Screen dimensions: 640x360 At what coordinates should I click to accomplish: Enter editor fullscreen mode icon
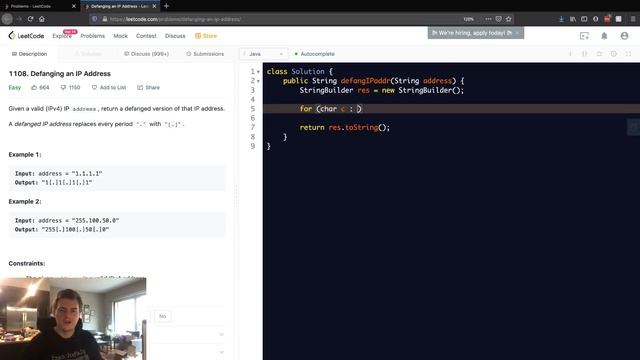point(628,54)
